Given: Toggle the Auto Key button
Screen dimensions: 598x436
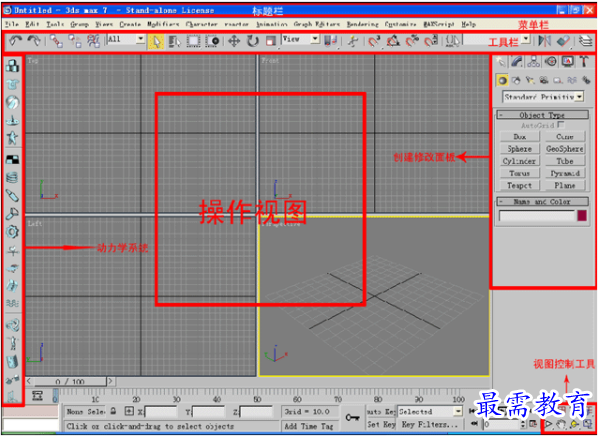Looking at the screenshot, I should tap(380, 412).
